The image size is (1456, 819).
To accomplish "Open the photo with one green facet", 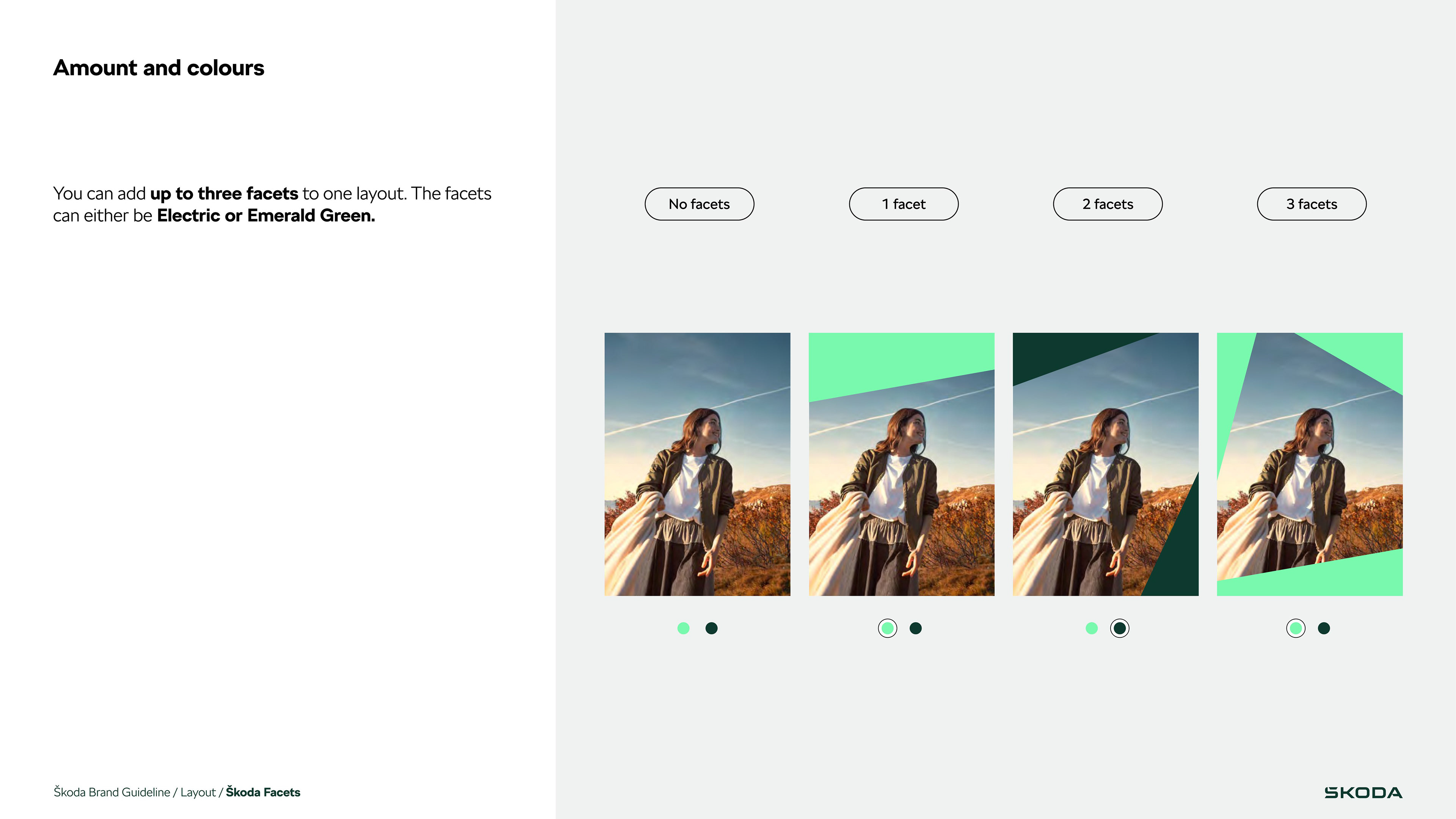I will click(901, 464).
